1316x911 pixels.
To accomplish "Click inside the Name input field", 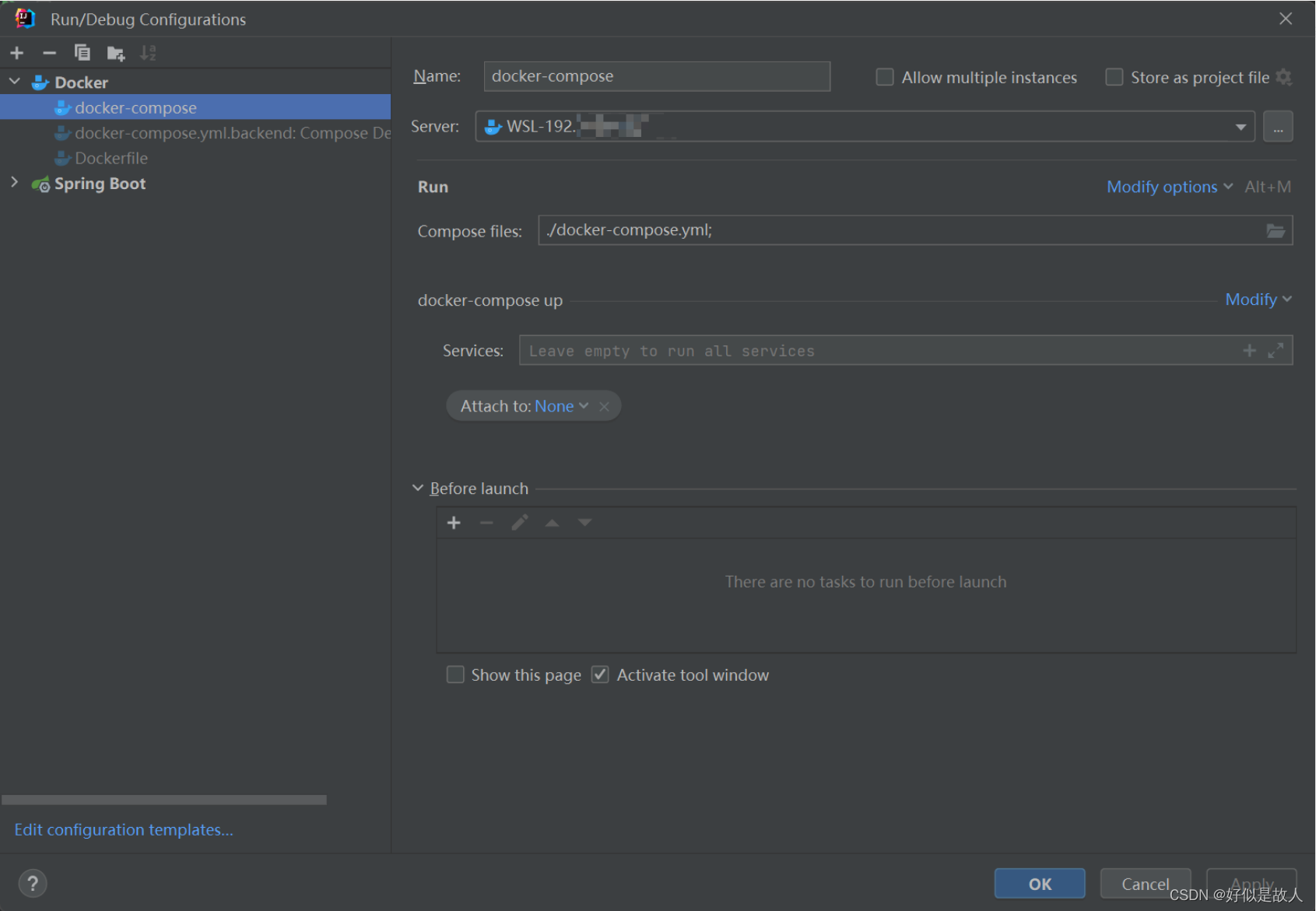I will pyautogui.click(x=656, y=75).
